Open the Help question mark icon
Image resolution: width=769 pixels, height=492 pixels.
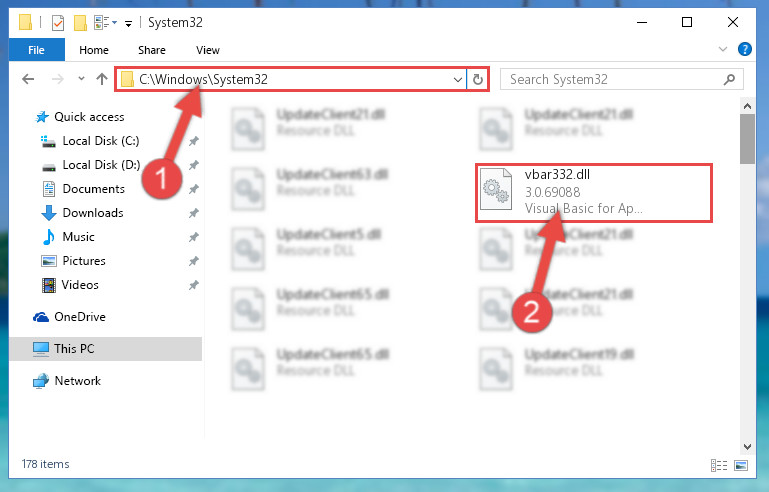click(x=744, y=50)
